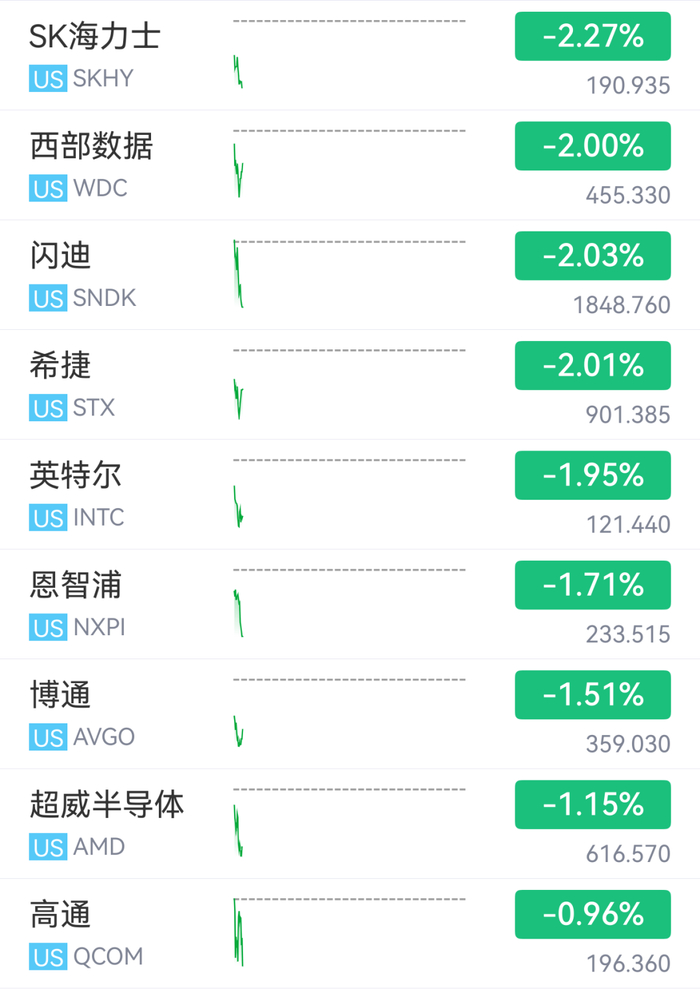Viewport: 700px width, 993px height.
Task: Tap the -1.71% change badge
Action: (x=592, y=585)
